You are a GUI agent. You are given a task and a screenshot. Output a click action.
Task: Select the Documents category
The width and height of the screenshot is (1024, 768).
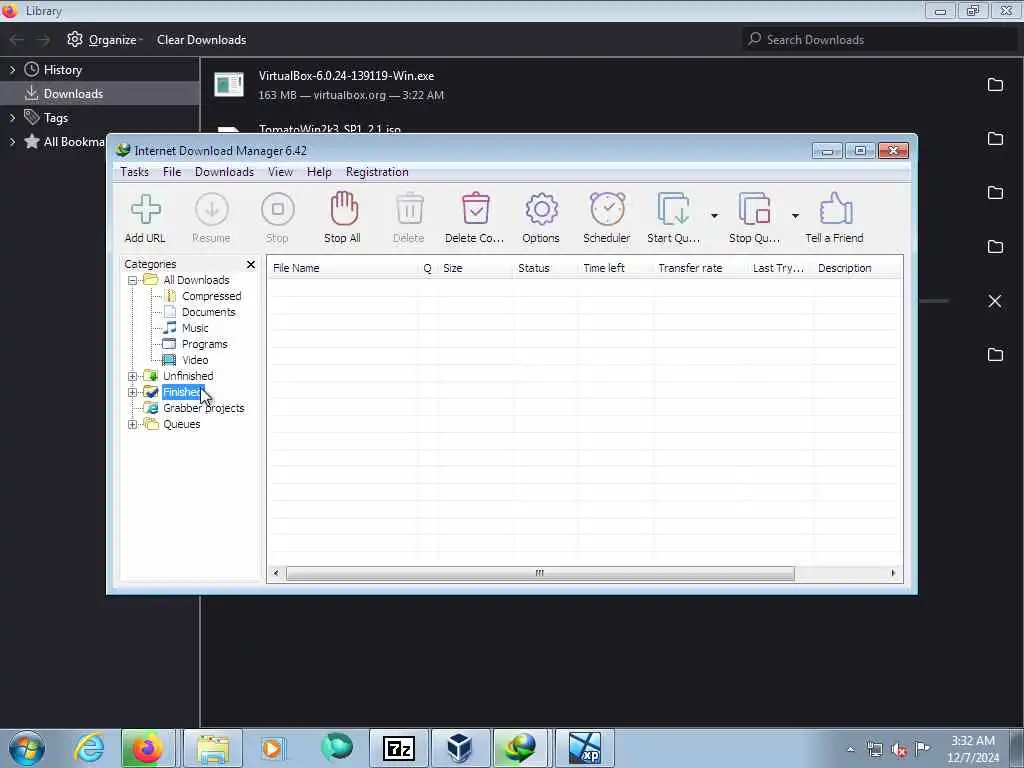pos(208,312)
